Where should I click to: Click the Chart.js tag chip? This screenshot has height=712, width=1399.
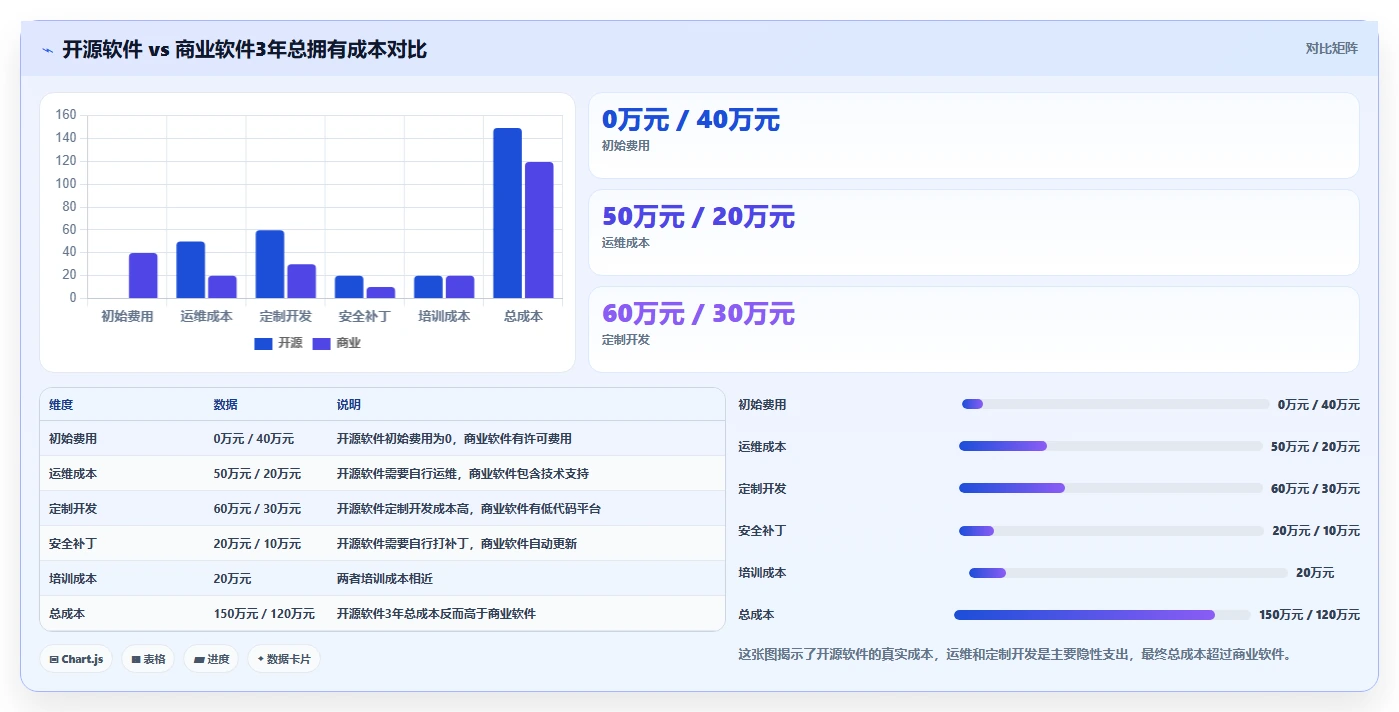click(76, 659)
